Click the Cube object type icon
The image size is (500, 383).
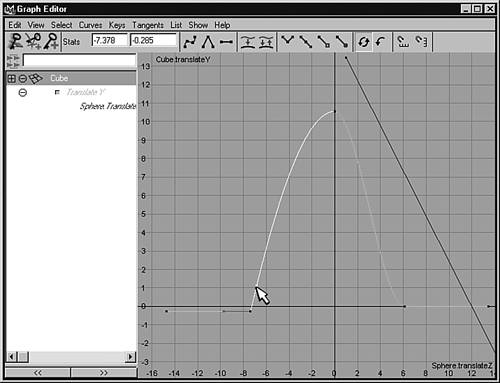pos(36,78)
